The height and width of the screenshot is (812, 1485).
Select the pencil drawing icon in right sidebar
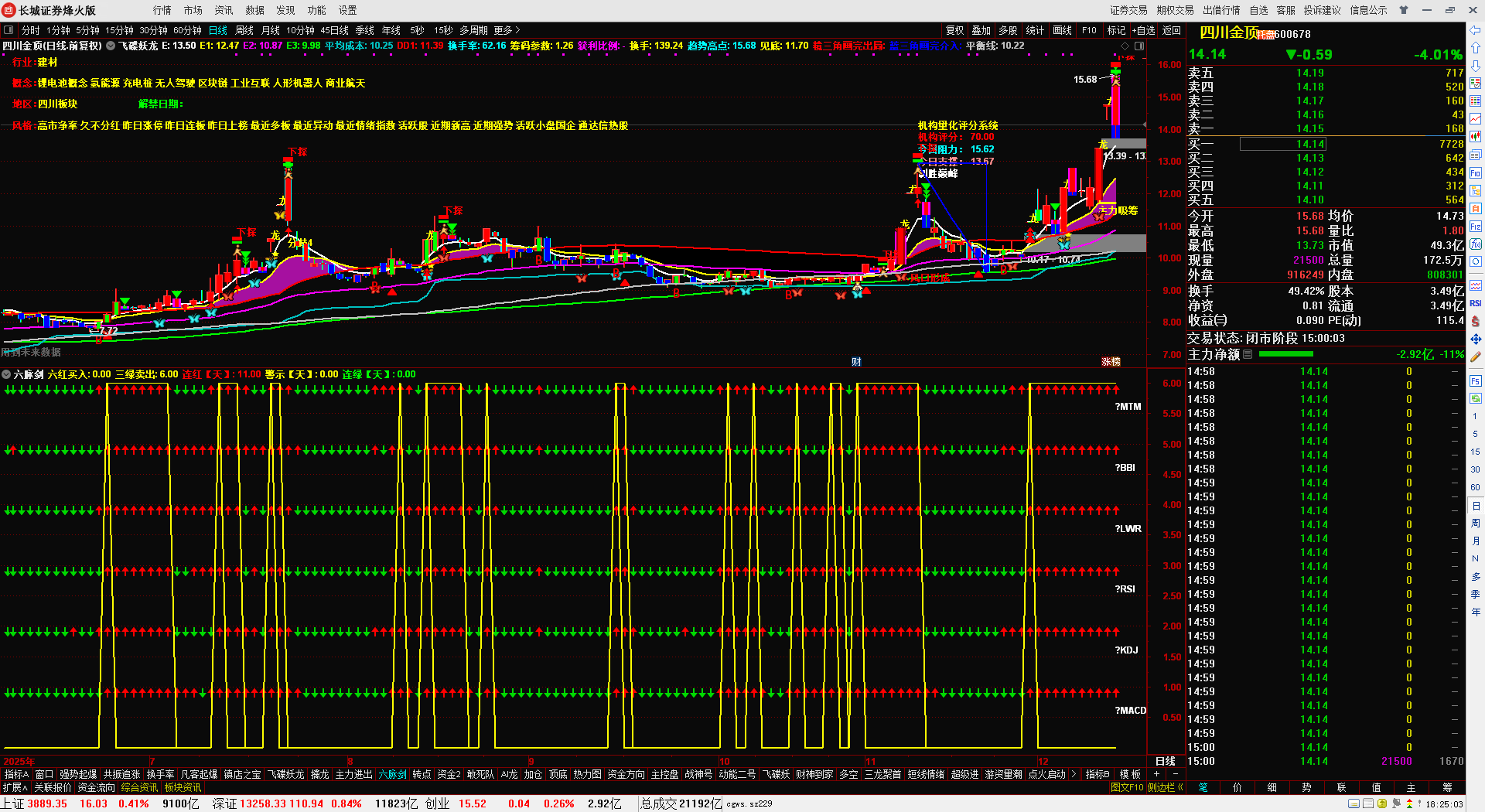[x=1476, y=357]
